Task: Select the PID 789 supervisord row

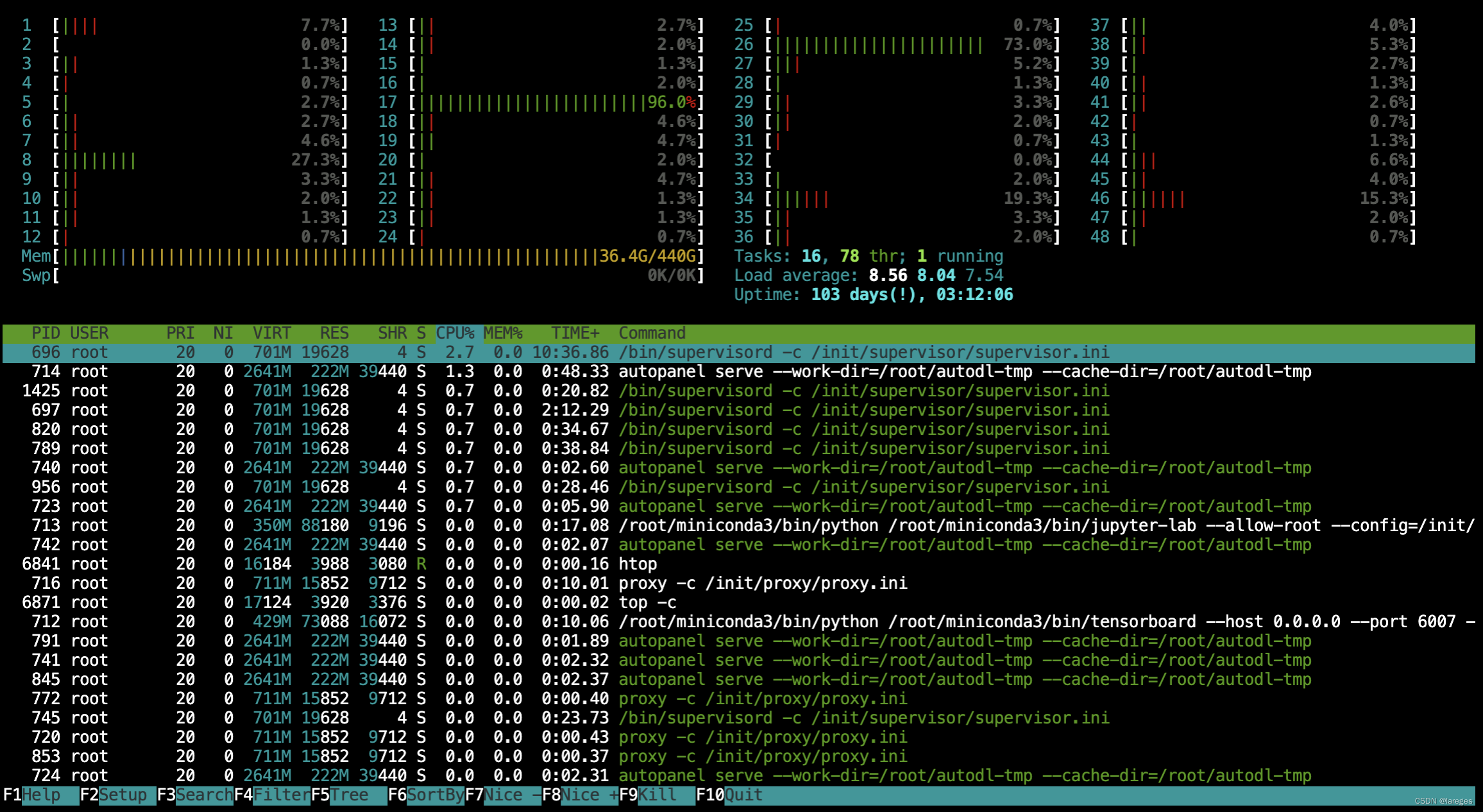Action: pyautogui.click(x=739, y=449)
